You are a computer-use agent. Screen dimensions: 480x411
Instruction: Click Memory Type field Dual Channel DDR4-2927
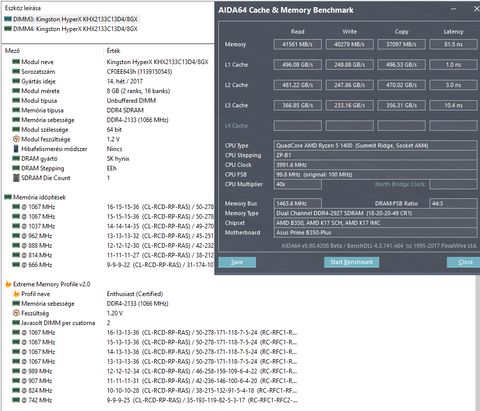(x=375, y=213)
